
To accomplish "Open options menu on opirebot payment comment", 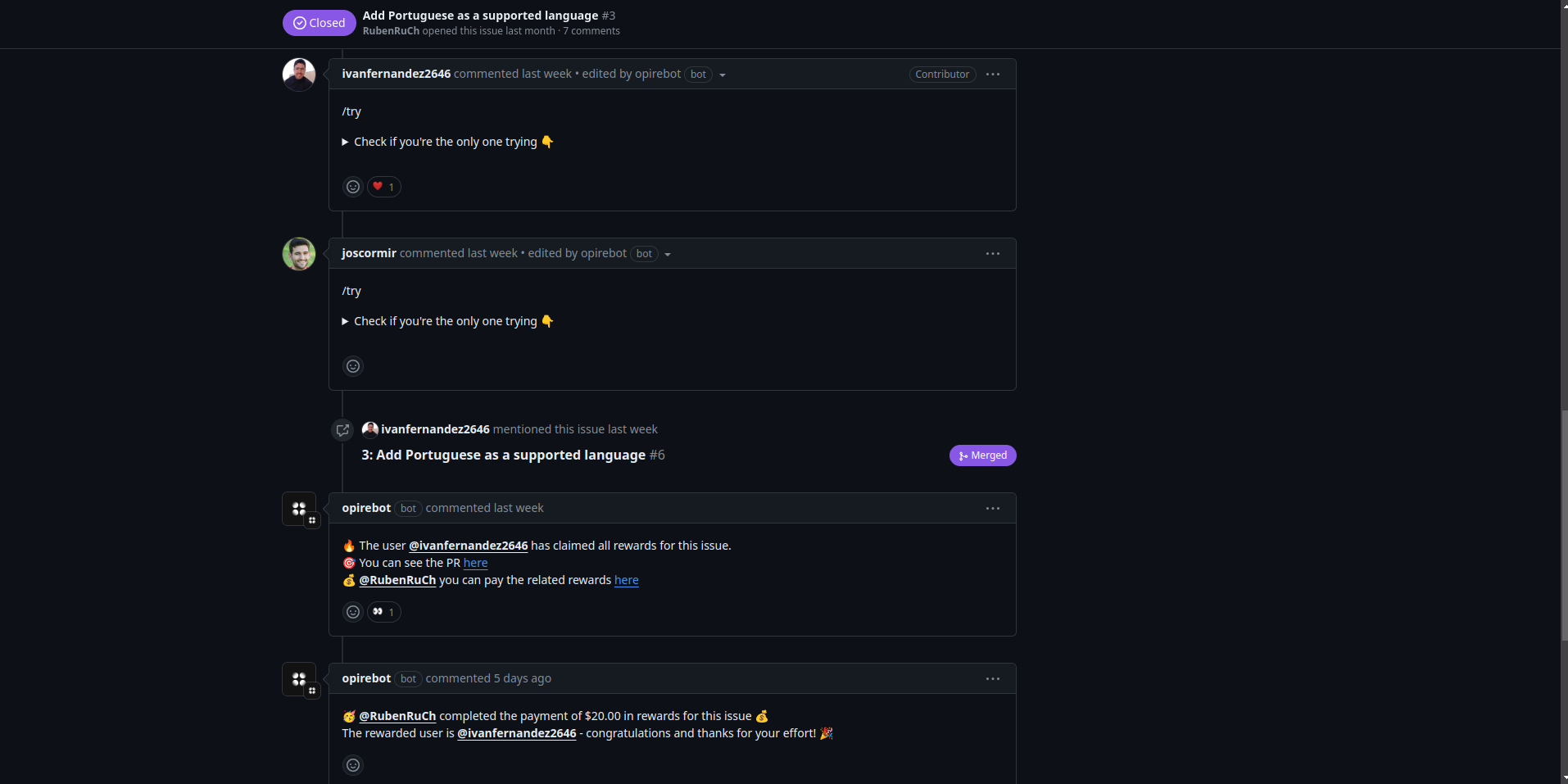I will click(x=993, y=679).
